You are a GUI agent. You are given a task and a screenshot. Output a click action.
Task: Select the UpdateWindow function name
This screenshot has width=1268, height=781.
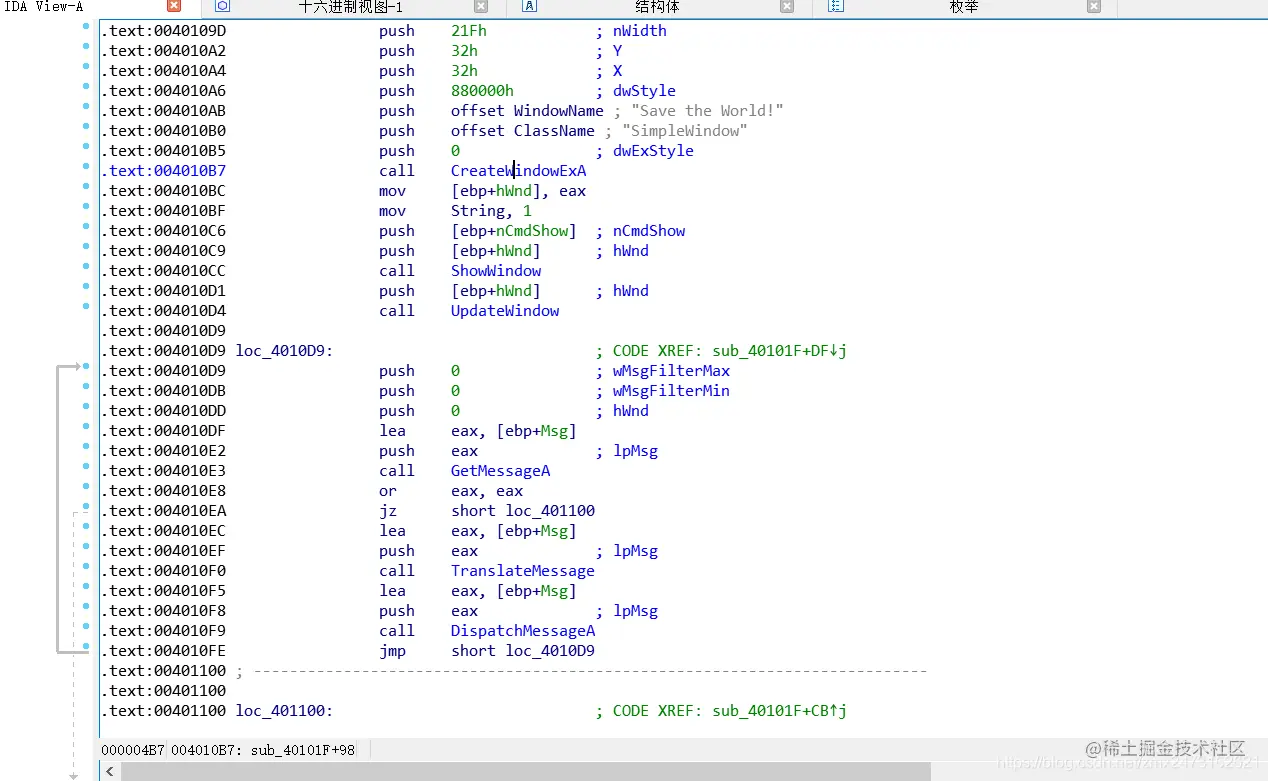point(505,311)
